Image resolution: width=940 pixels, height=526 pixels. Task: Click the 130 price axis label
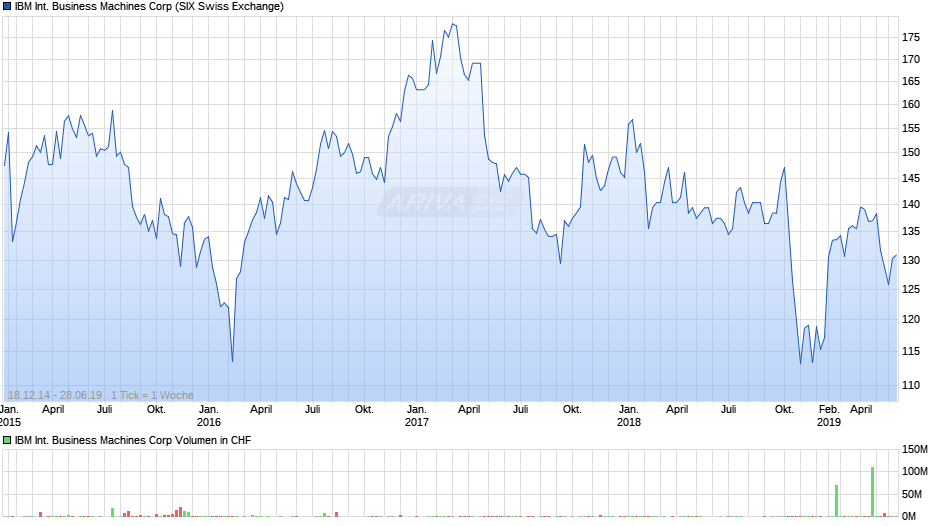tap(911, 260)
